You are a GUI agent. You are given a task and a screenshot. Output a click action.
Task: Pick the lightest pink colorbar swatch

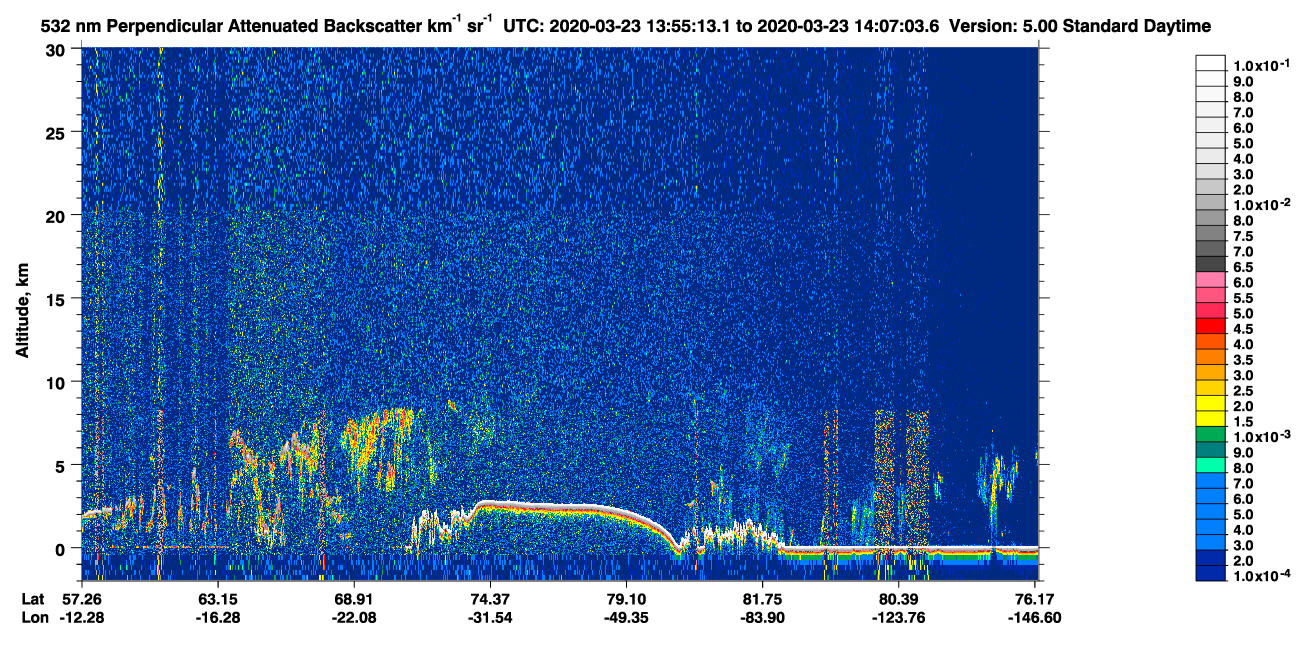click(1210, 280)
